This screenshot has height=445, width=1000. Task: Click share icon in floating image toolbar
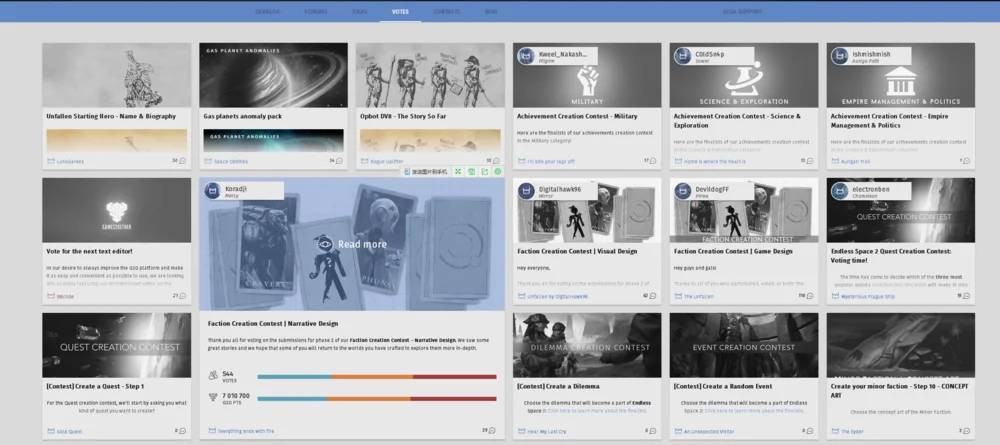[485, 171]
